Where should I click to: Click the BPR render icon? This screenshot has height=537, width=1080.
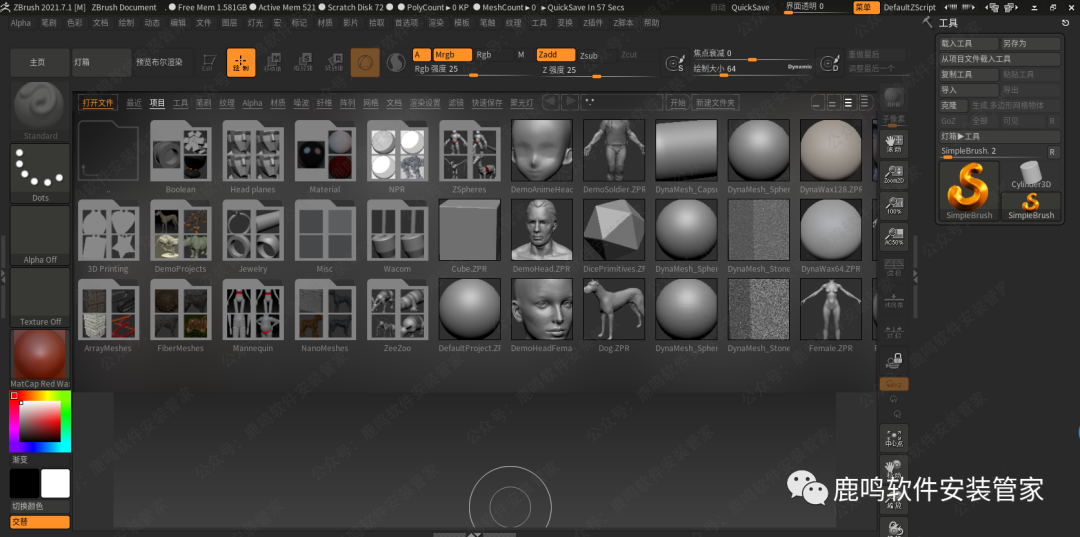[894, 98]
